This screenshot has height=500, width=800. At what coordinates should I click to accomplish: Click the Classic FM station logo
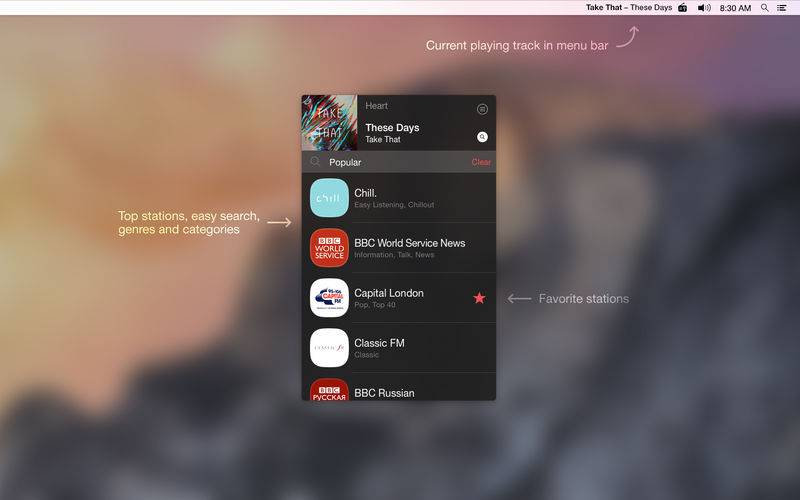pos(329,347)
